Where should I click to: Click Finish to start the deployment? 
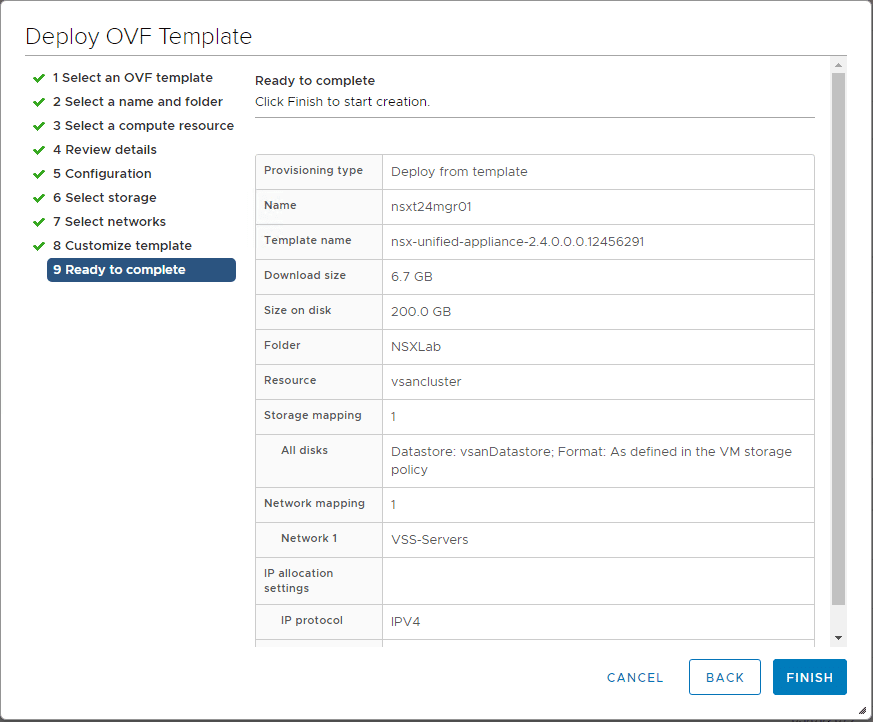pyautogui.click(x=809, y=677)
